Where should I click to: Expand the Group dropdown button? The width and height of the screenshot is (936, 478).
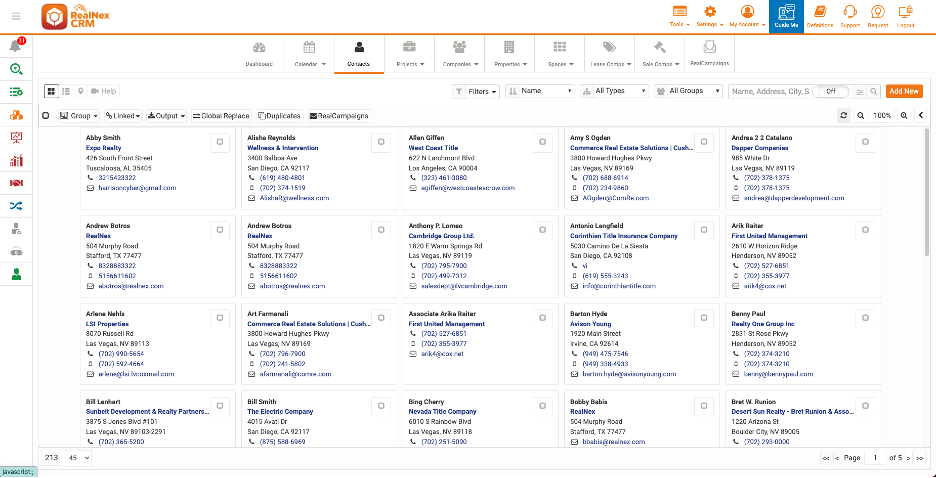pyautogui.click(x=79, y=116)
